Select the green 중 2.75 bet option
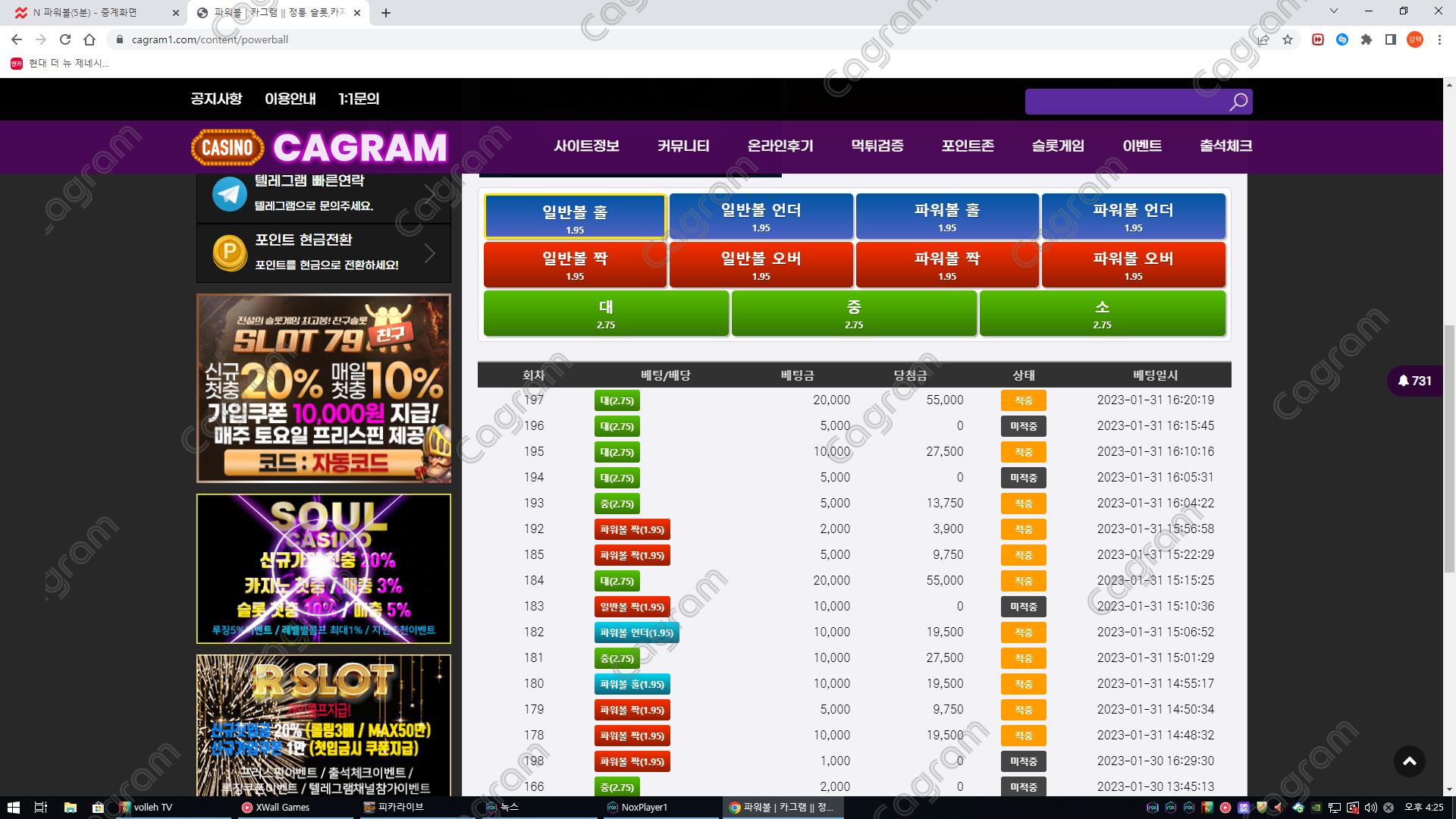The image size is (1456, 819). (x=854, y=313)
